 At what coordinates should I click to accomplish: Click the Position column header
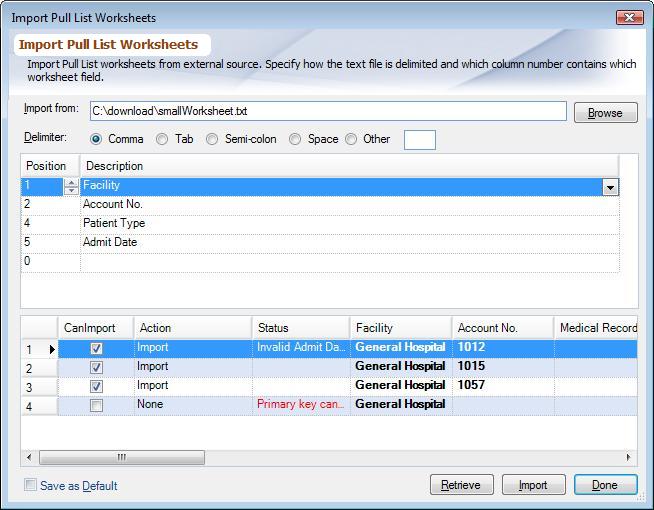pyautogui.click(x=50, y=166)
